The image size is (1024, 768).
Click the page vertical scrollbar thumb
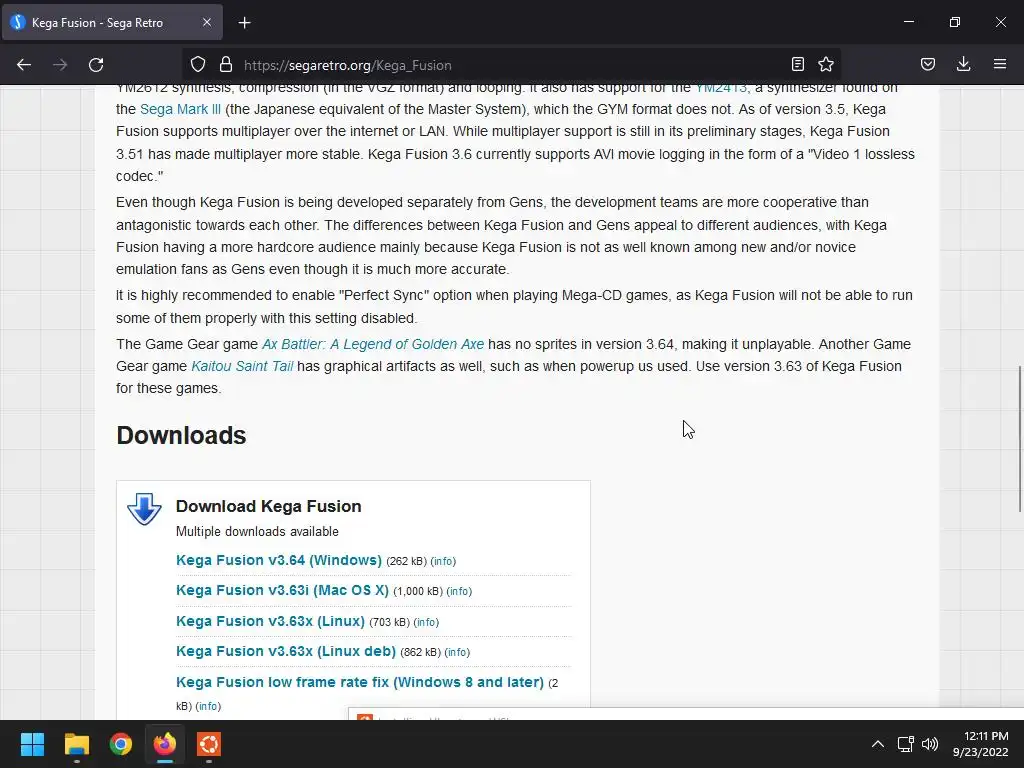1019,440
